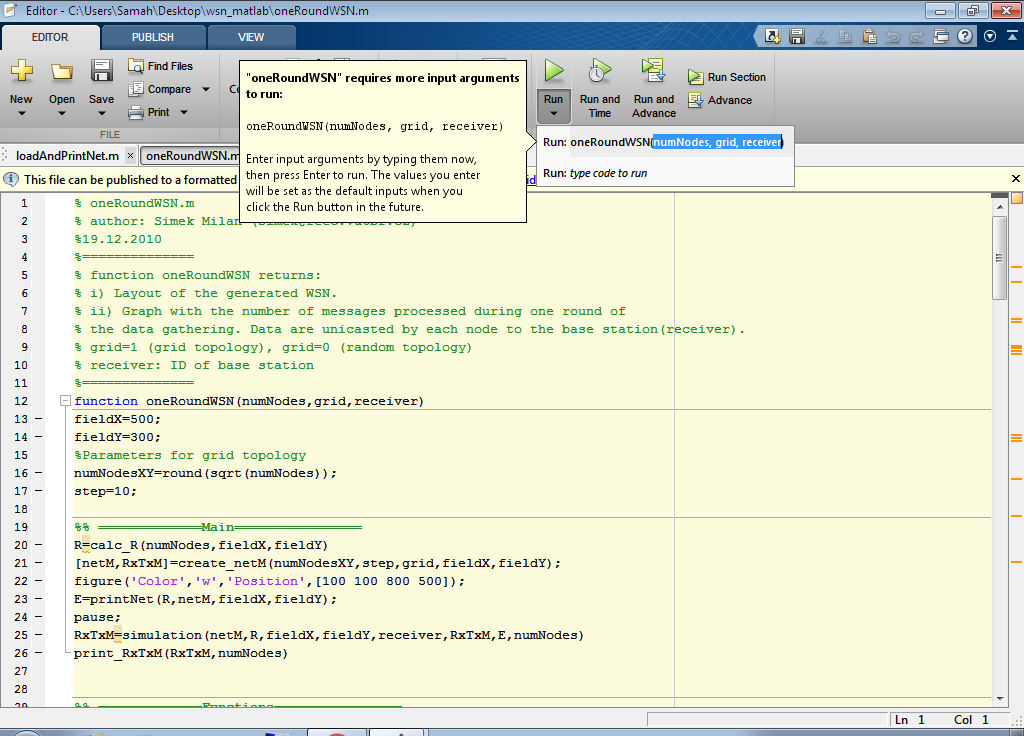Viewport: 1024px width, 736px height.
Task: Switch to the VIEW ribbon tab
Action: tap(251, 37)
